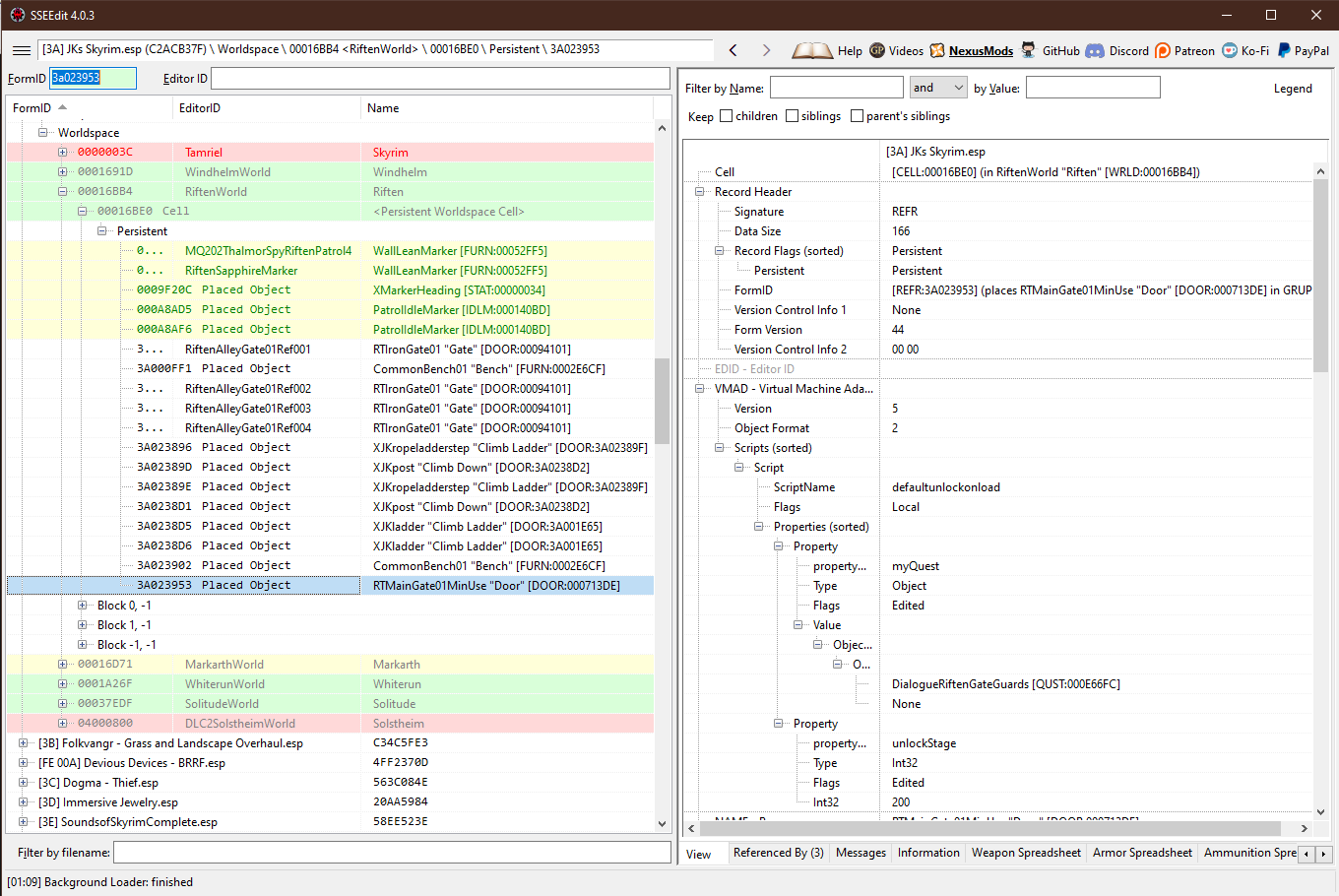Expand the Tamriel 0000003C worldspace

tap(63, 153)
